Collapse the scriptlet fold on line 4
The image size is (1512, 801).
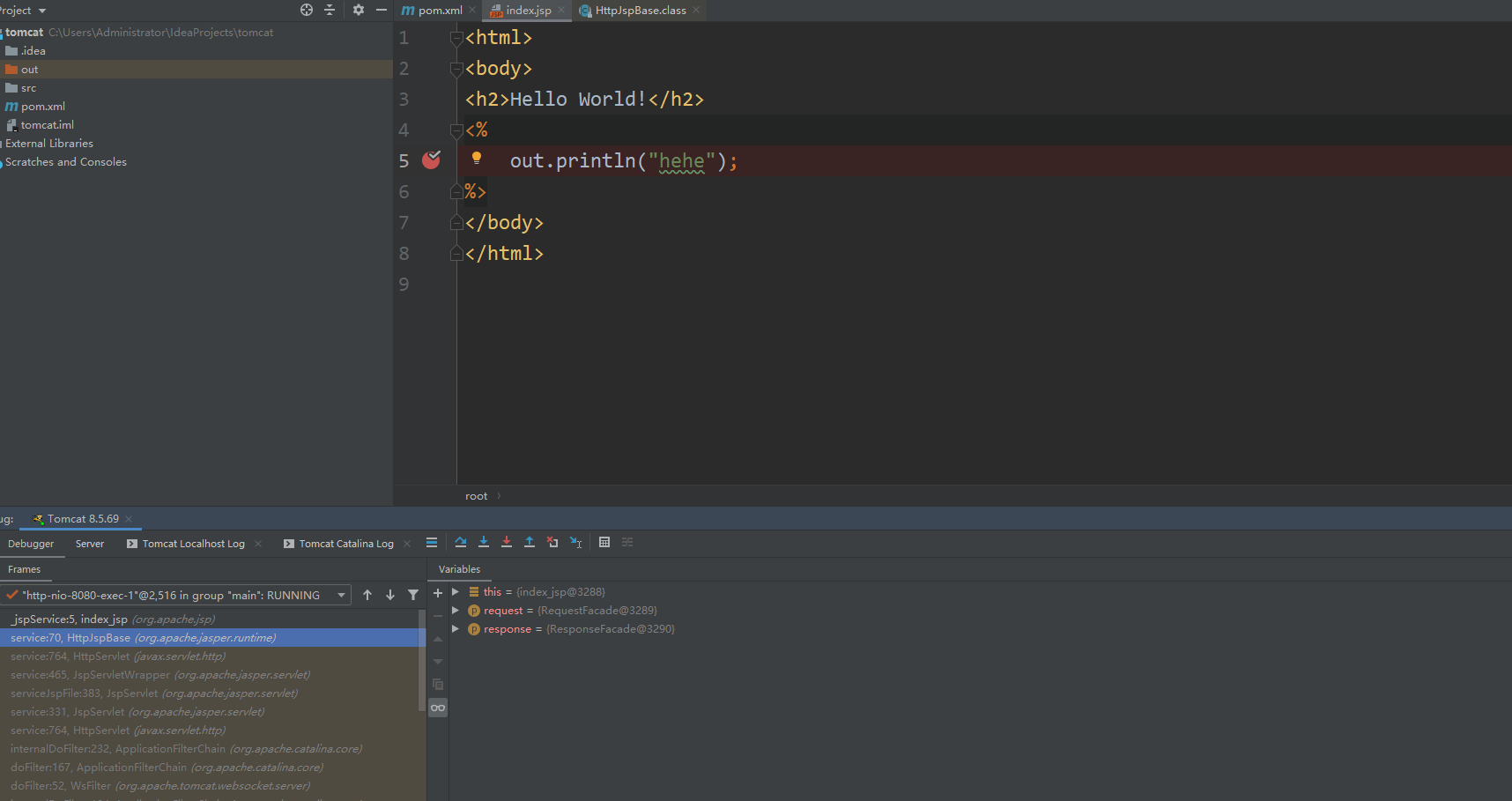click(456, 130)
